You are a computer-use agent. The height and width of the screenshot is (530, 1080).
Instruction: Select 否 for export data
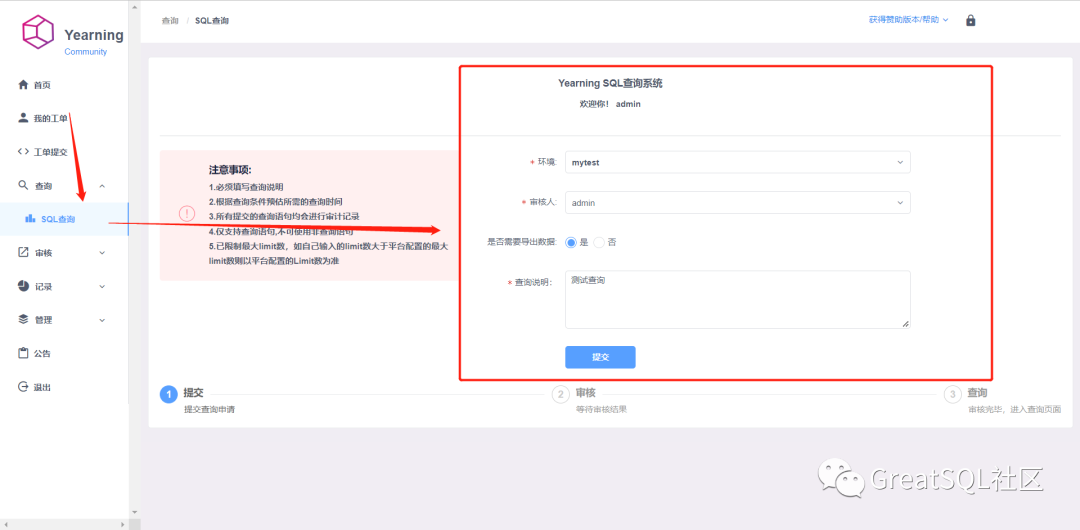pos(599,243)
